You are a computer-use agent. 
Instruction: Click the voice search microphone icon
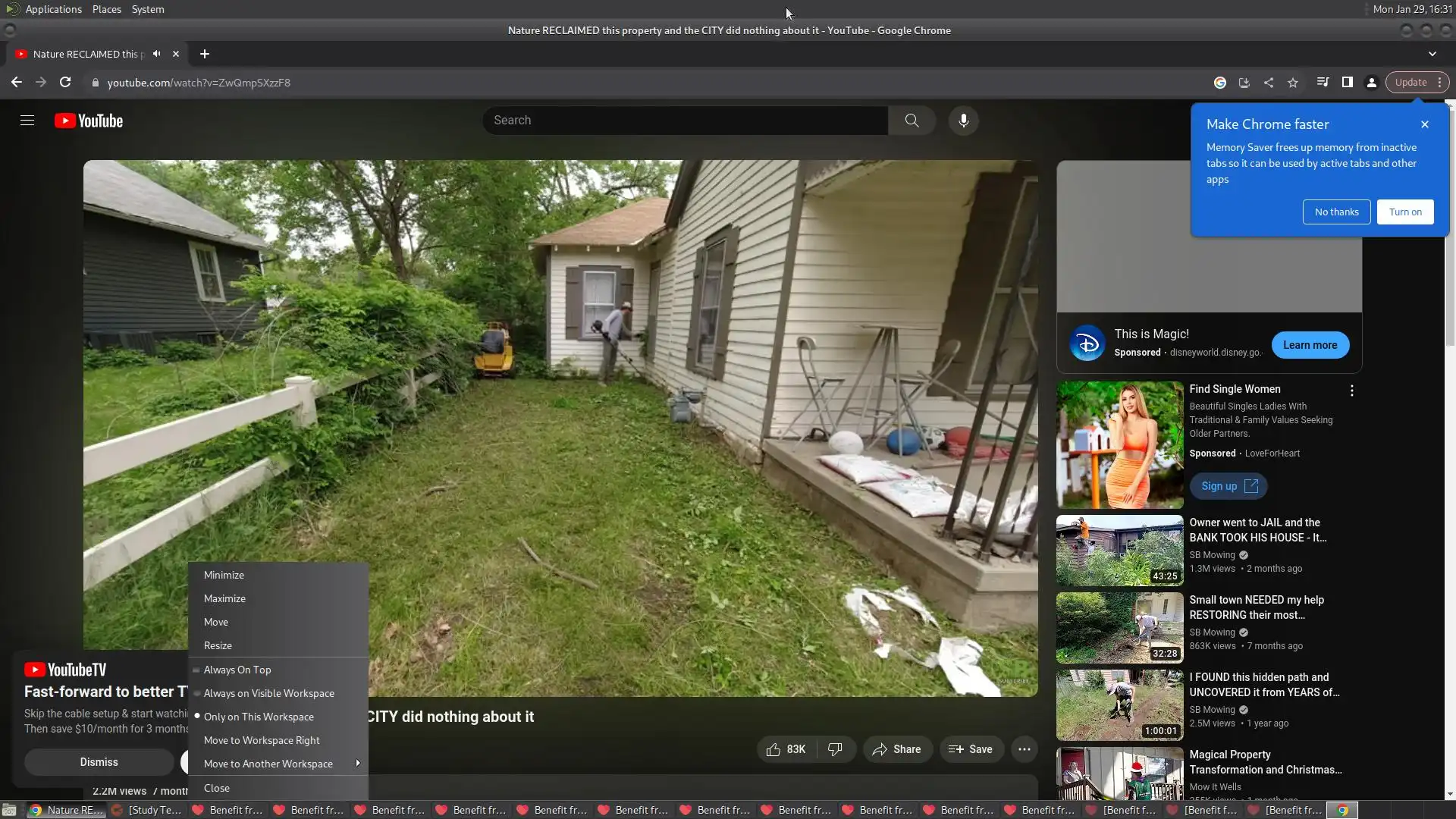point(963,121)
